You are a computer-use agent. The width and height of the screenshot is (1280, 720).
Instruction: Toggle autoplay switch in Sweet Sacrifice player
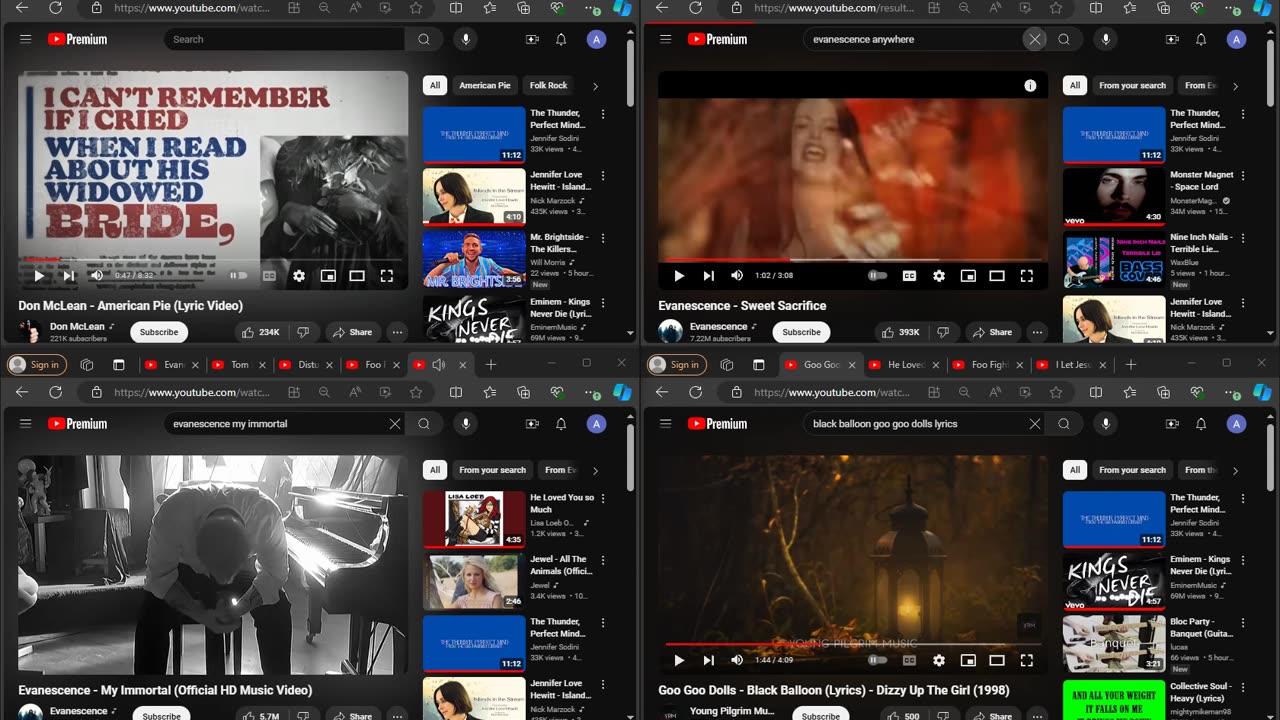coord(877,276)
